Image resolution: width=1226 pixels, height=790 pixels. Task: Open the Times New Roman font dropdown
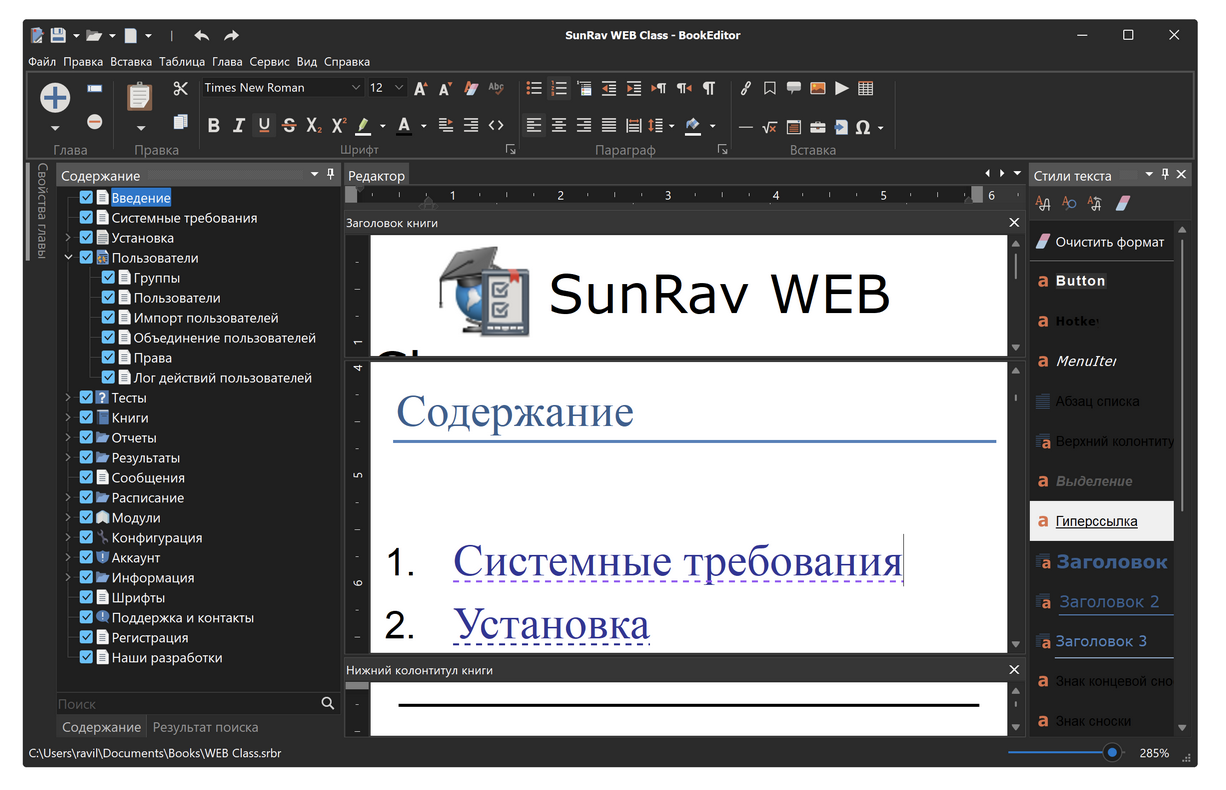pos(356,88)
